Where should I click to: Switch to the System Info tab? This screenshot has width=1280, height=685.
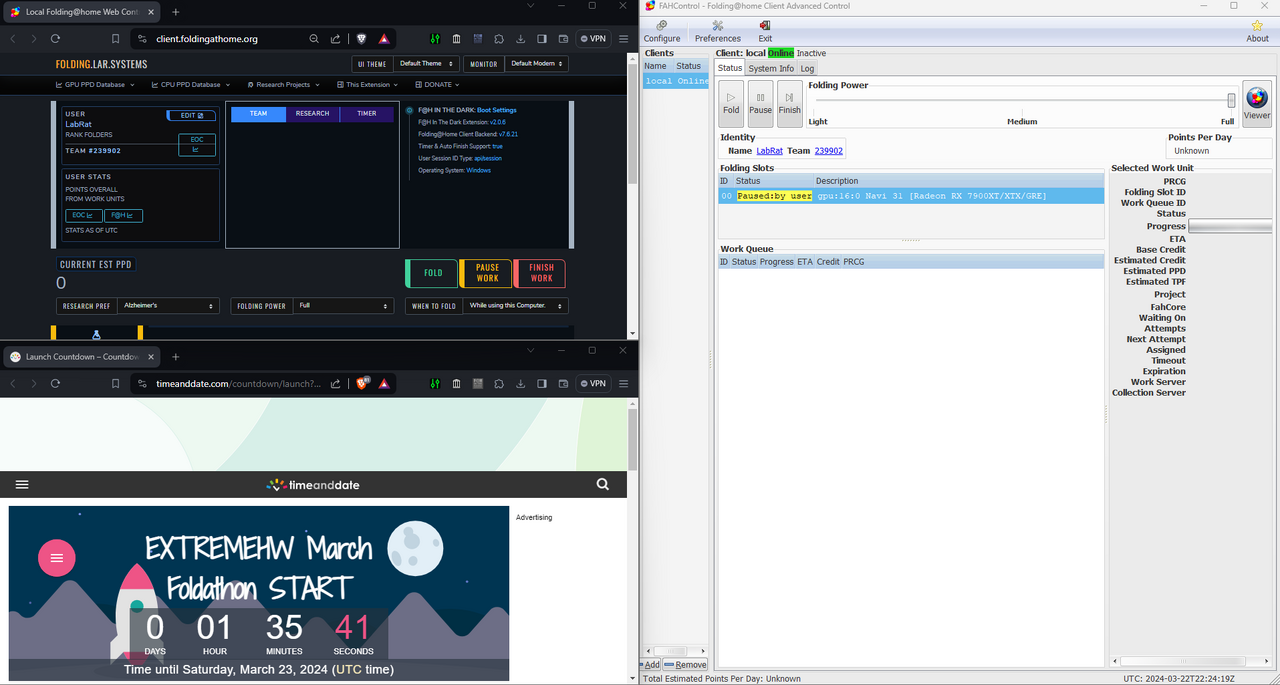pyautogui.click(x=771, y=68)
